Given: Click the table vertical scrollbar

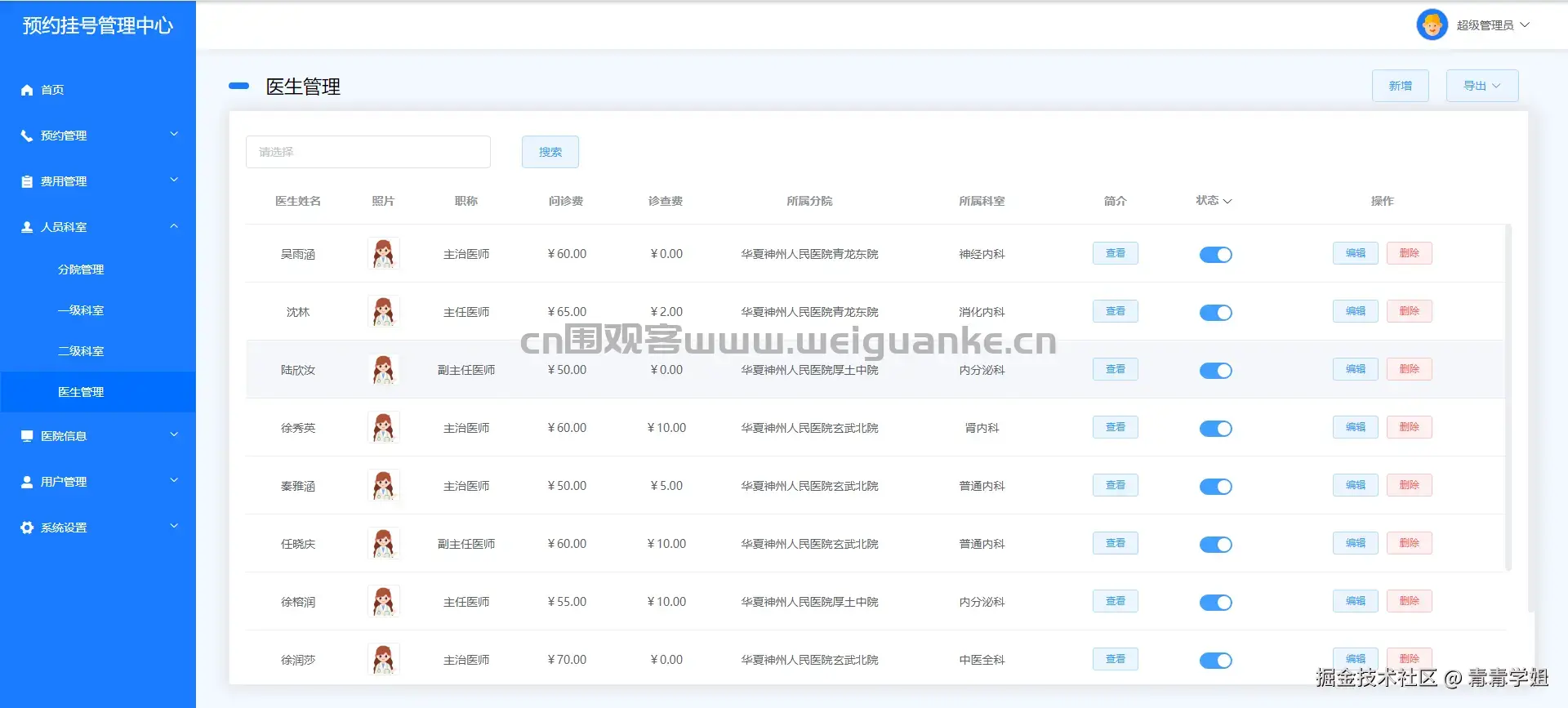Looking at the screenshot, I should pyautogui.click(x=1508, y=398).
